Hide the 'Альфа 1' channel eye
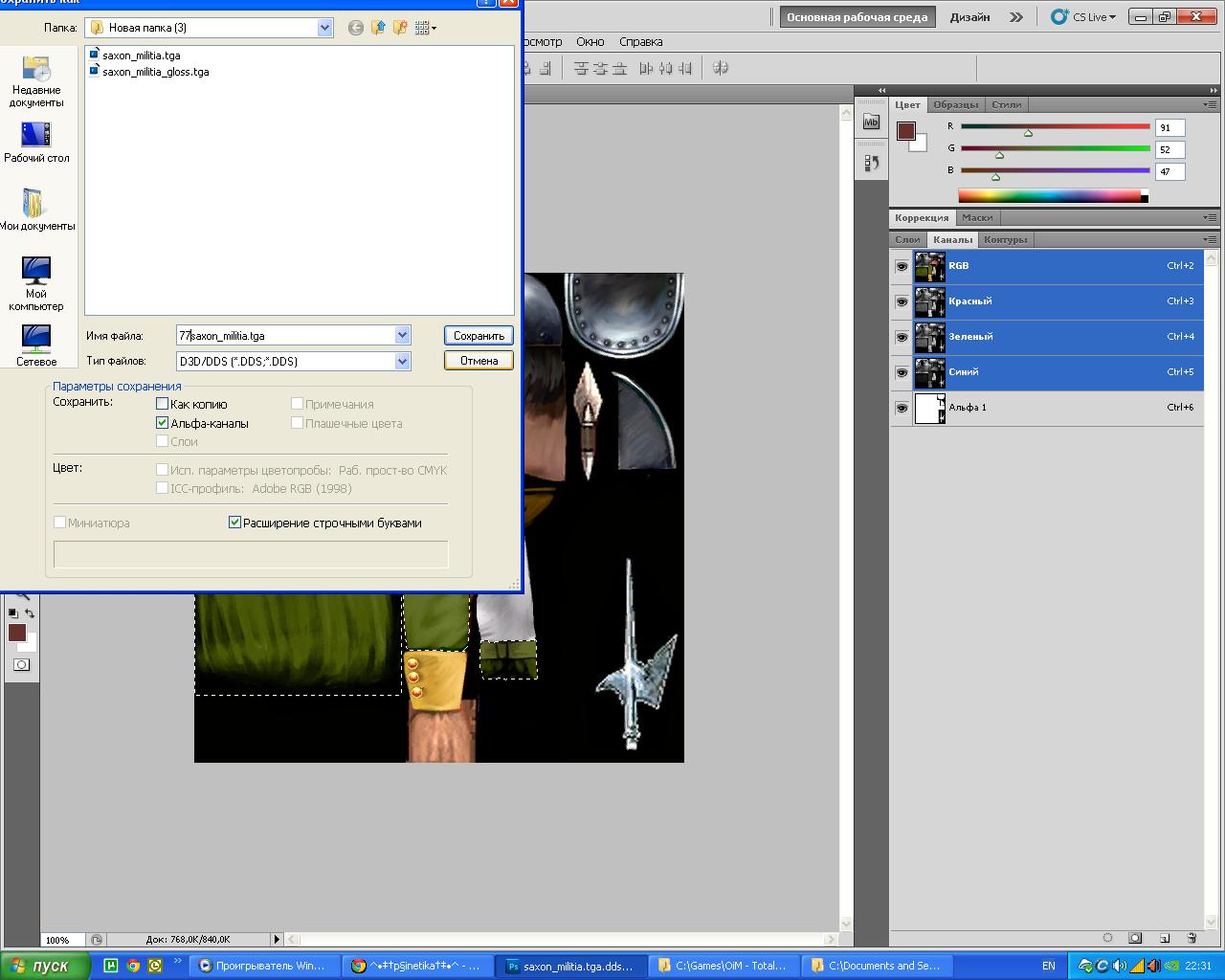 [902, 408]
